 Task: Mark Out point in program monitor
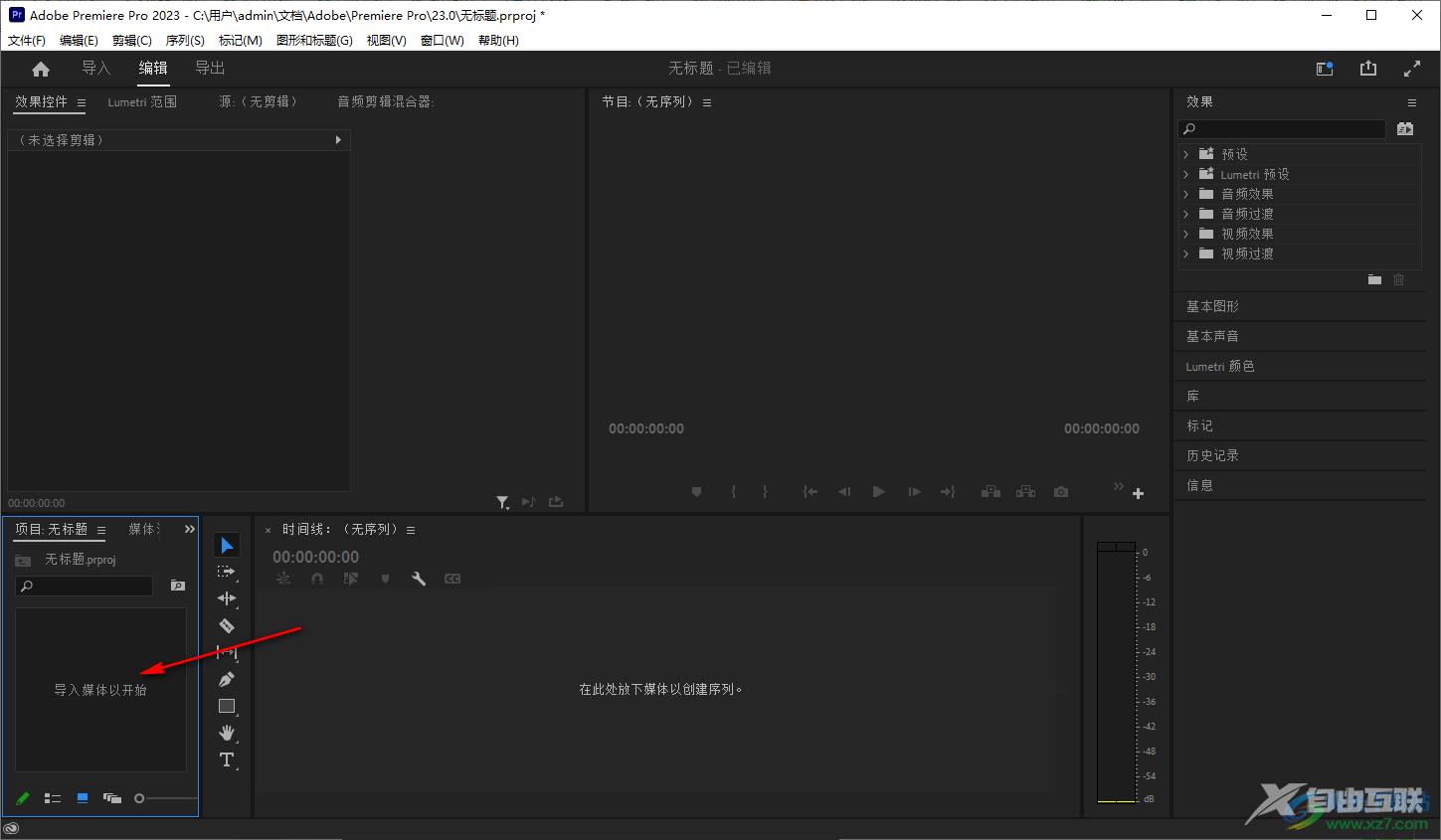tap(765, 491)
